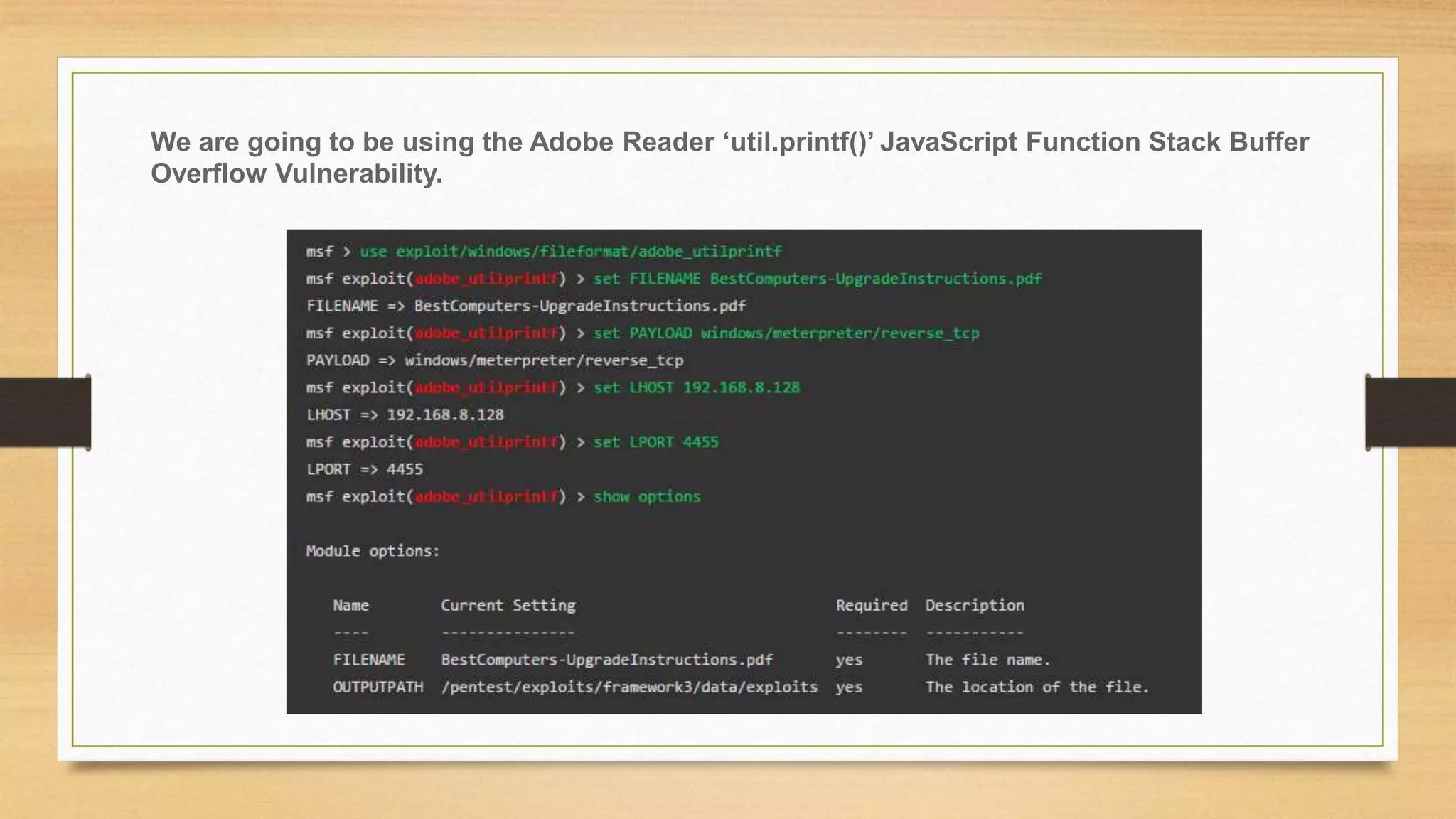Click the OUTPUTPATH row path value

(628, 687)
